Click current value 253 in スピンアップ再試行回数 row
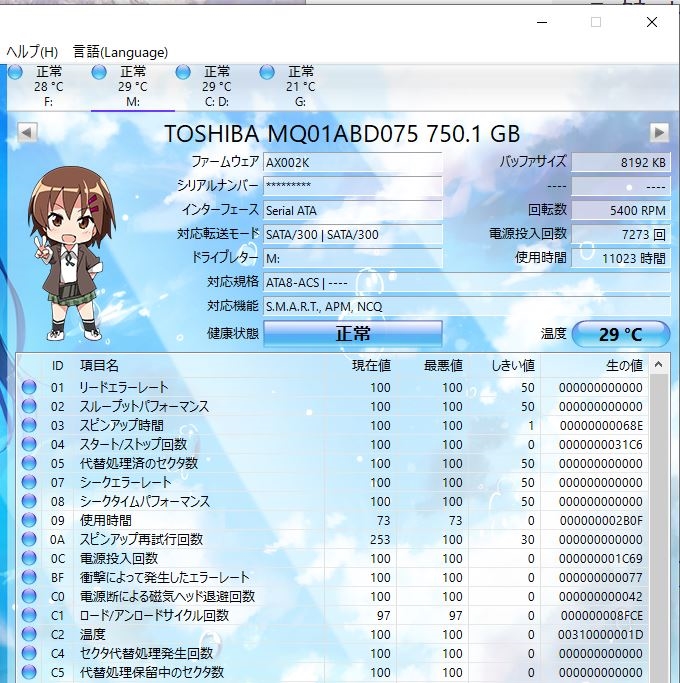 [x=380, y=540]
